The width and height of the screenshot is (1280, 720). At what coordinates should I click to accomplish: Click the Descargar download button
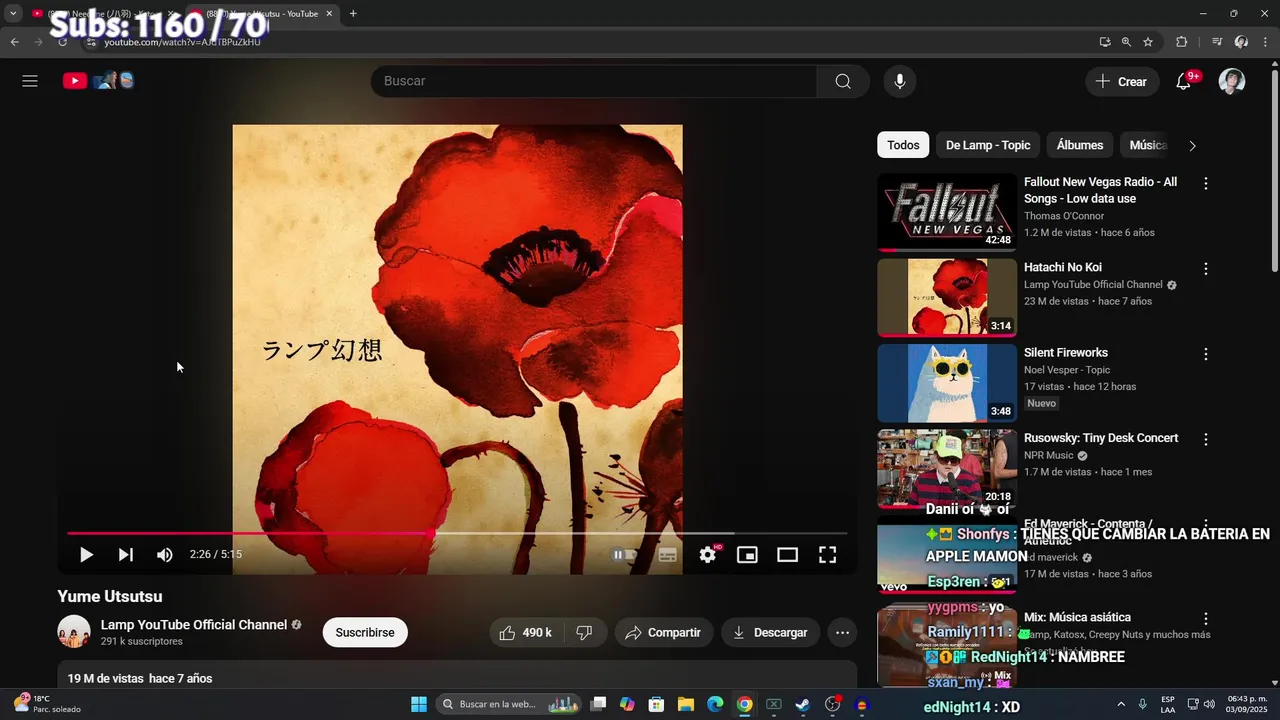(x=770, y=632)
